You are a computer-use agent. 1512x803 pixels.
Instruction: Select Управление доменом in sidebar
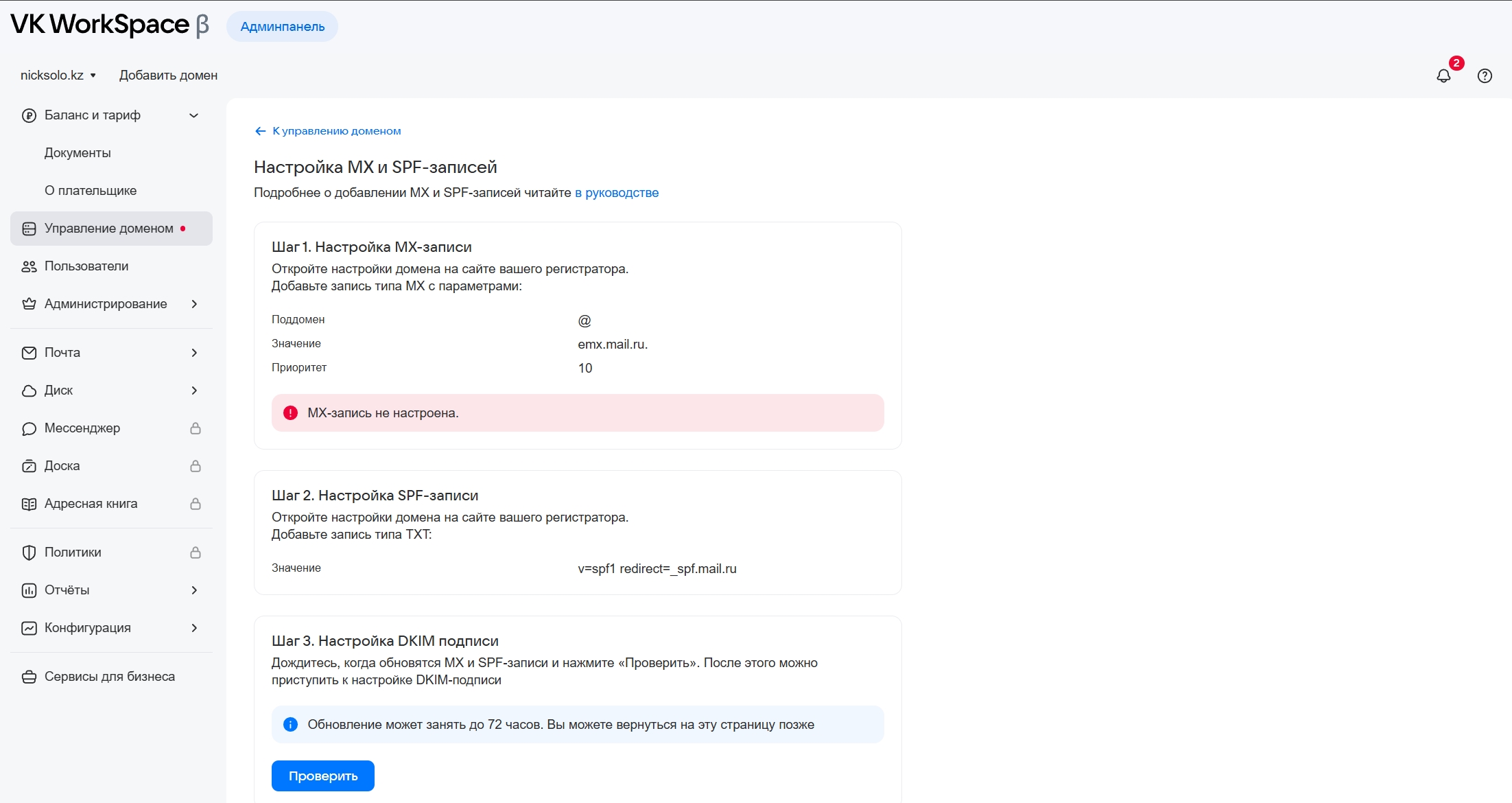point(109,229)
